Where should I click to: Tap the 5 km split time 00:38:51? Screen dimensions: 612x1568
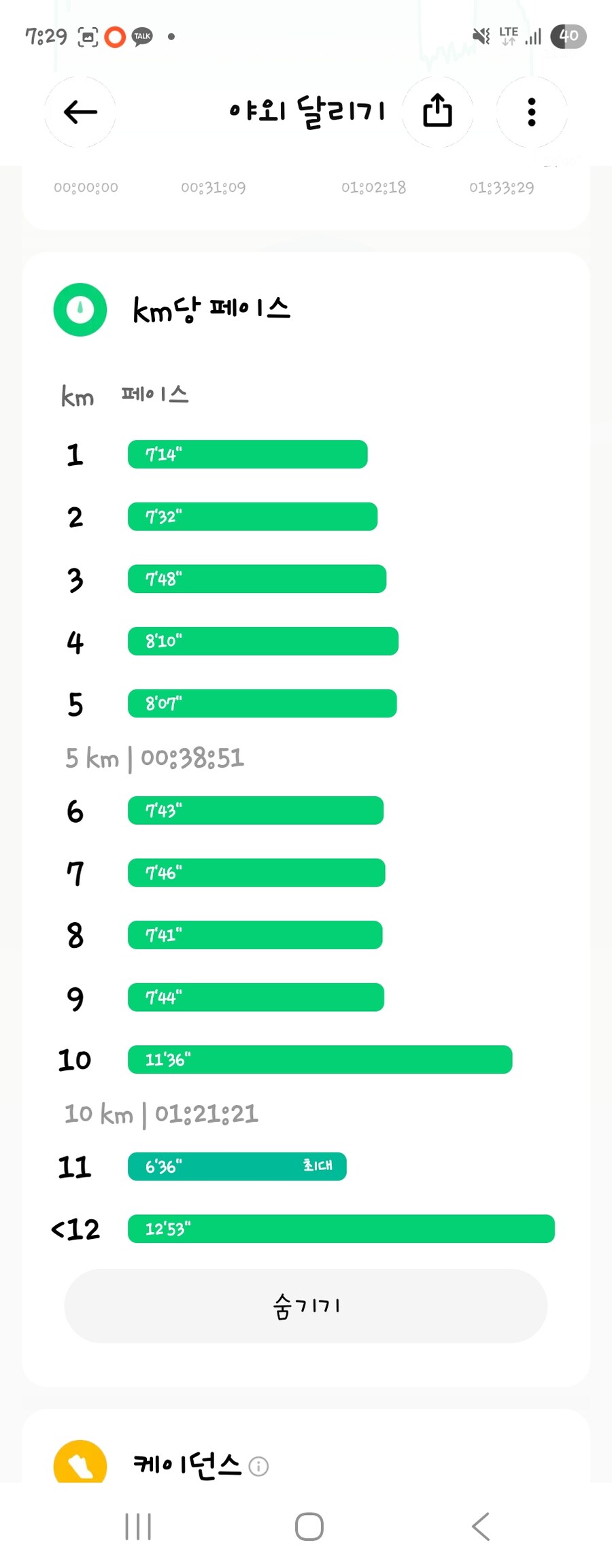click(x=192, y=757)
